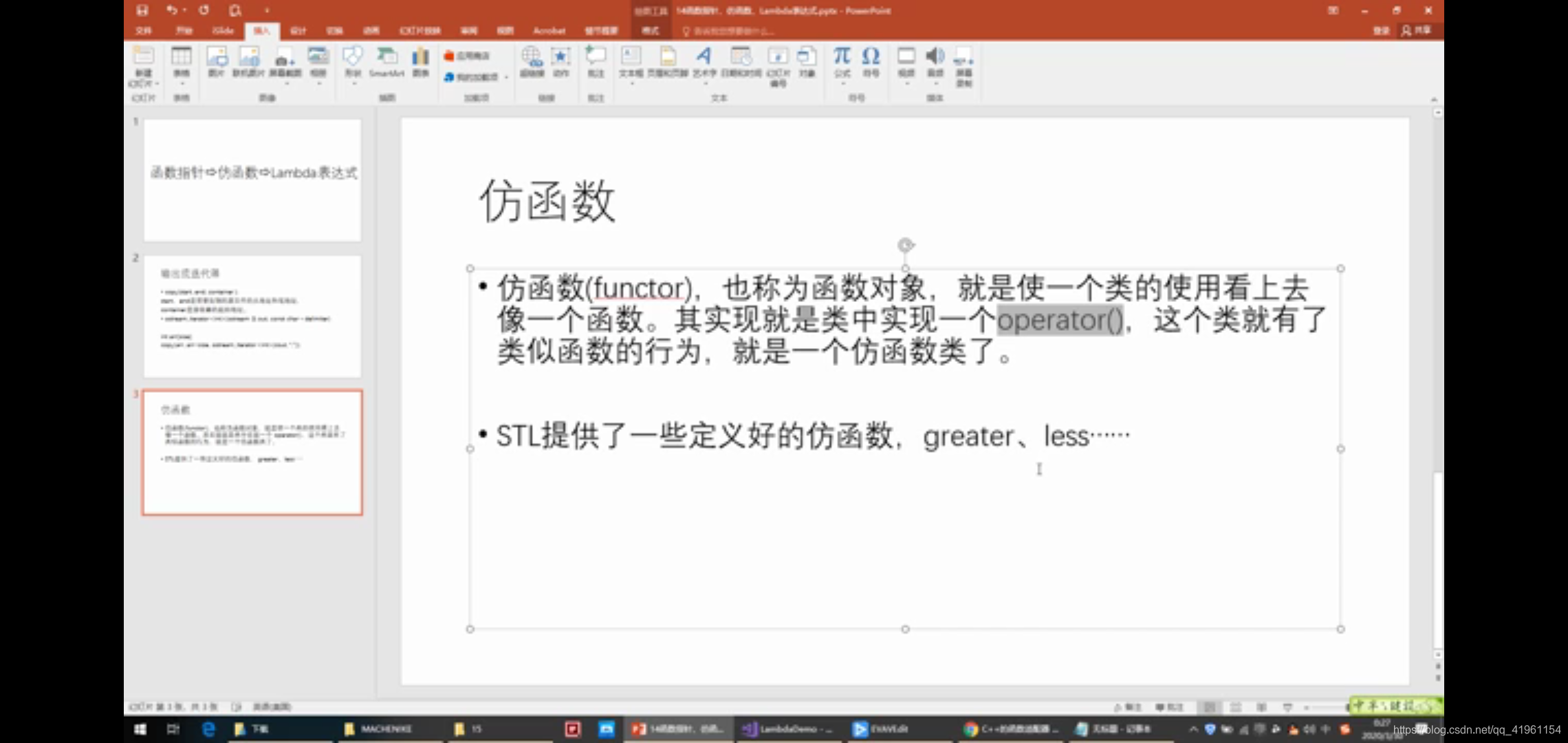Image resolution: width=1568 pixels, height=743 pixels.
Task: Switch to the iSlide tab
Action: [223, 31]
